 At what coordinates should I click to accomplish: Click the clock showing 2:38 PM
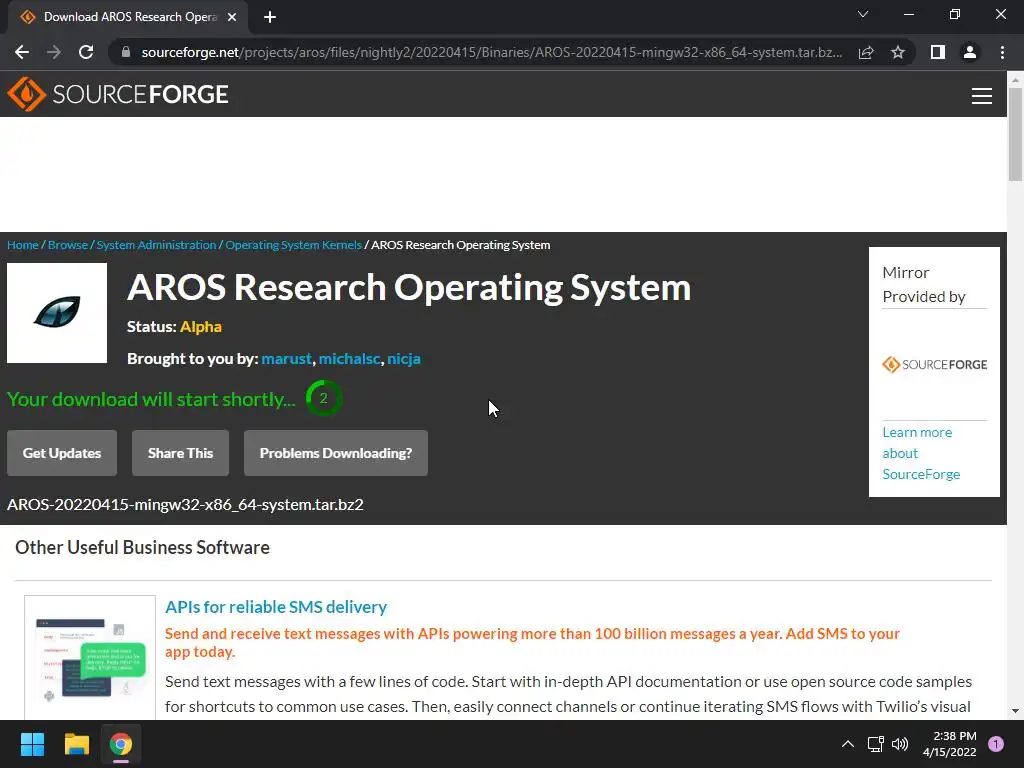(950, 744)
